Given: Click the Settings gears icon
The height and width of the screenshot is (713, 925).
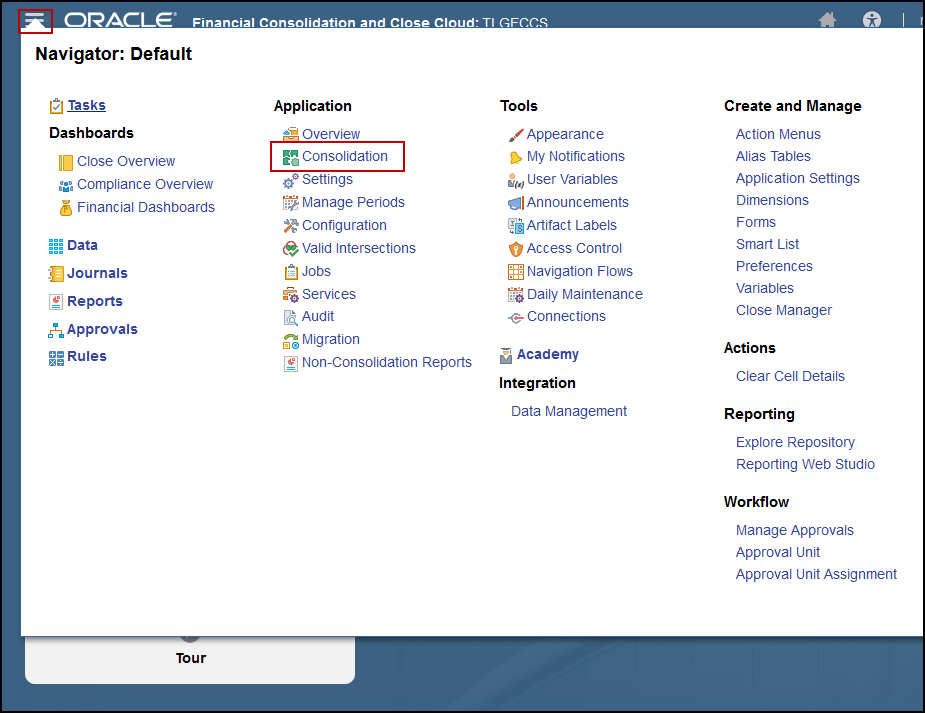Looking at the screenshot, I should (291, 180).
